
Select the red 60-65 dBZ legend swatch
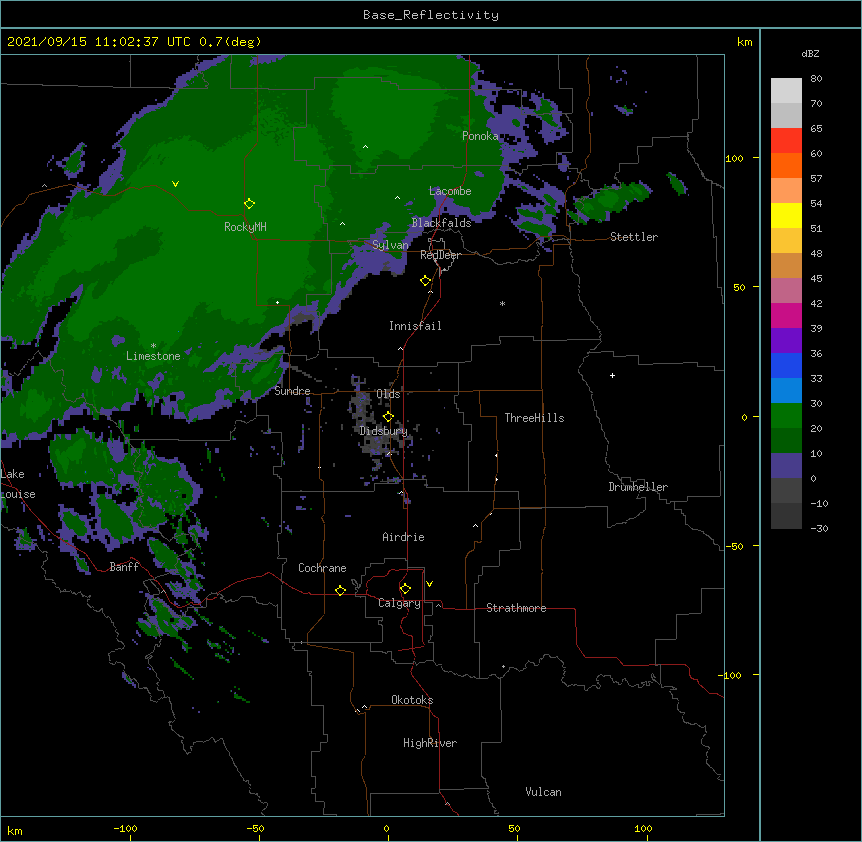click(786, 140)
